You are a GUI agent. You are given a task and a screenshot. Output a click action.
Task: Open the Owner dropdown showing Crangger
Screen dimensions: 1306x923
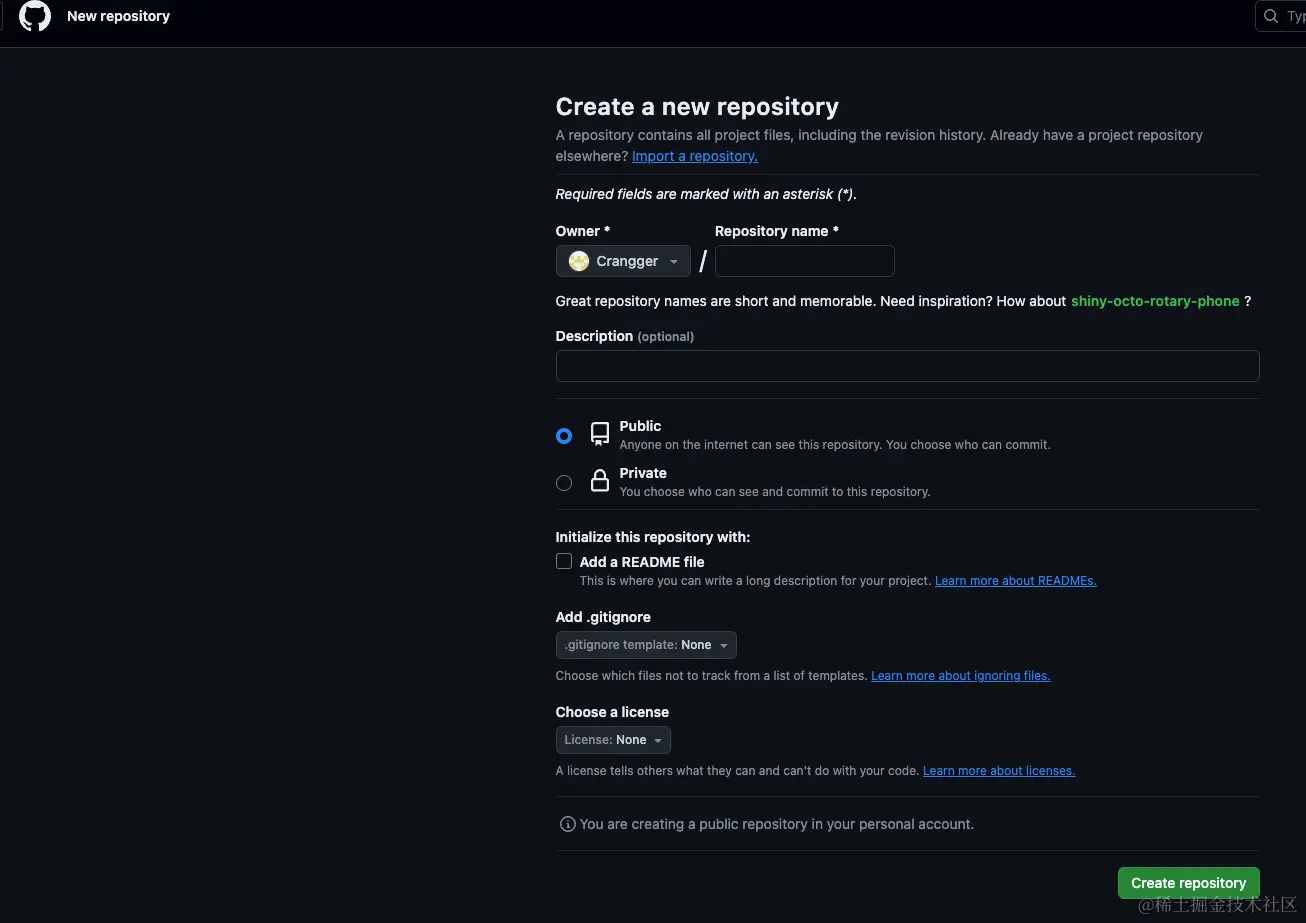(623, 261)
